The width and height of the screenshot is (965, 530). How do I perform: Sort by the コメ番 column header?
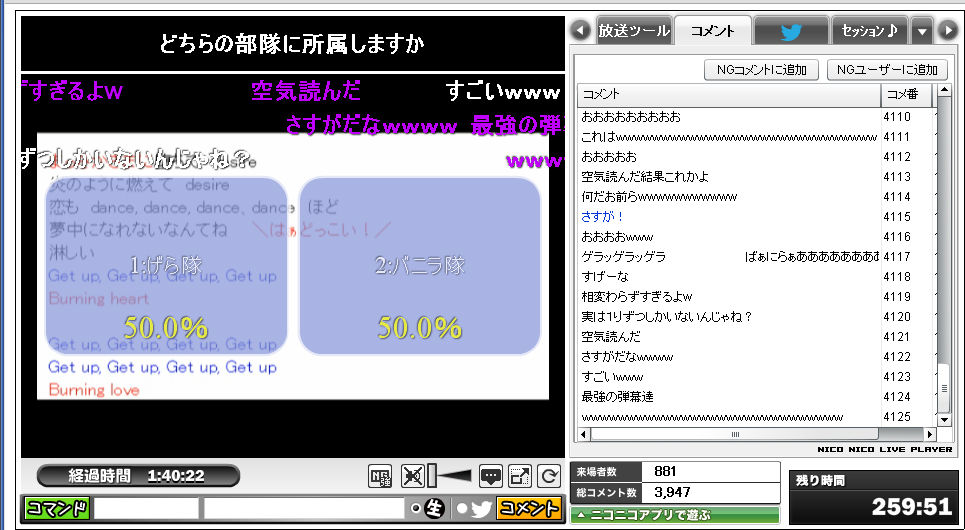coord(907,94)
